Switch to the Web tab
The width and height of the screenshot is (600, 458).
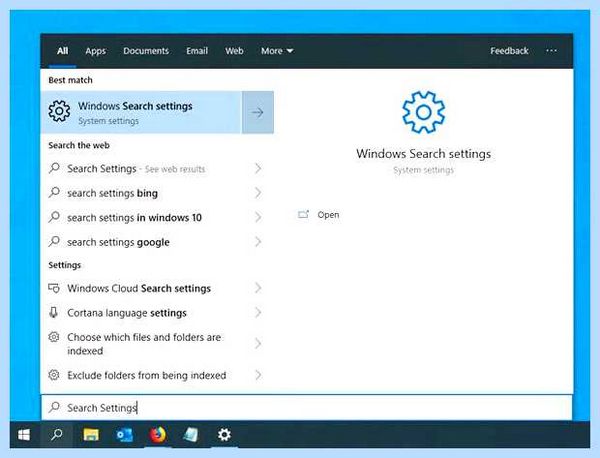234,51
